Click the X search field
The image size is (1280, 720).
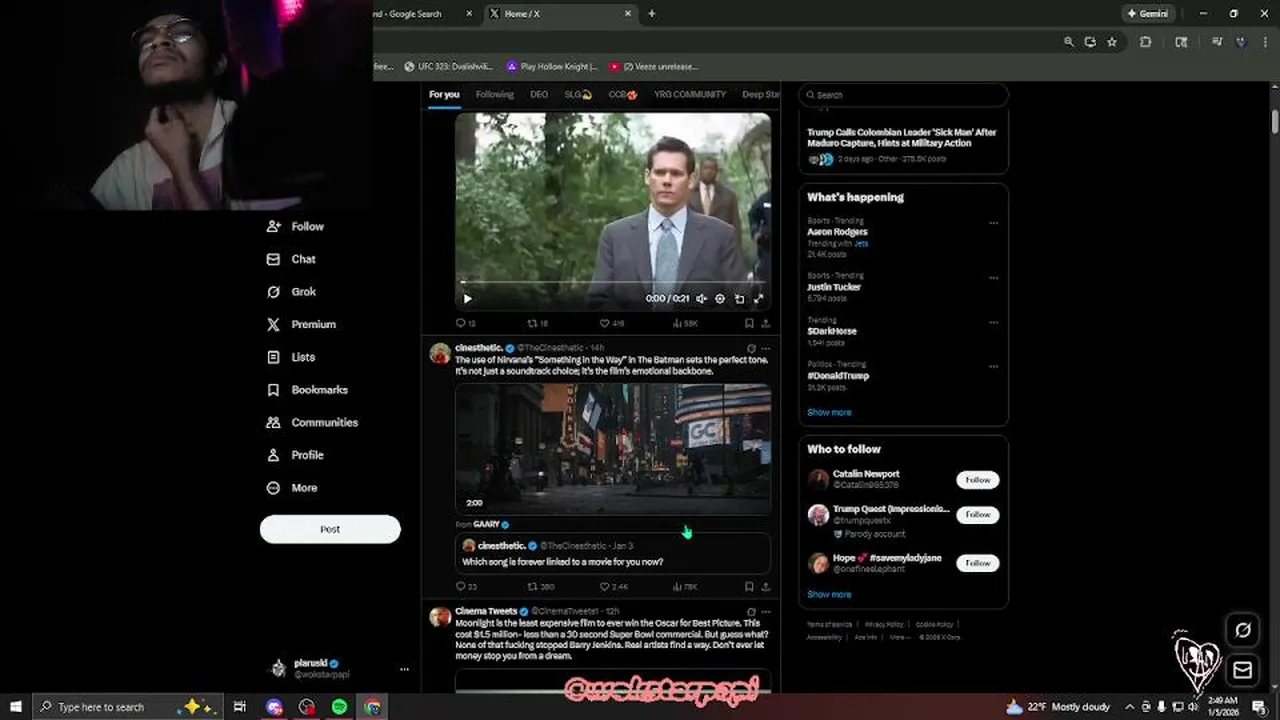pyautogui.click(x=903, y=95)
